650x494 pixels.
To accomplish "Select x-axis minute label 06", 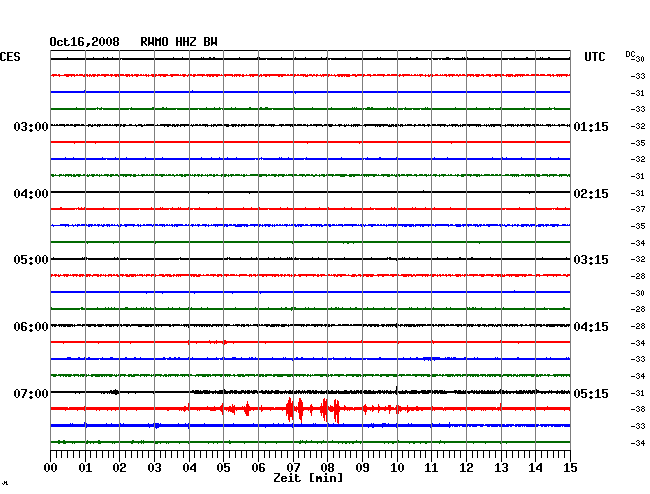I will (258, 467).
